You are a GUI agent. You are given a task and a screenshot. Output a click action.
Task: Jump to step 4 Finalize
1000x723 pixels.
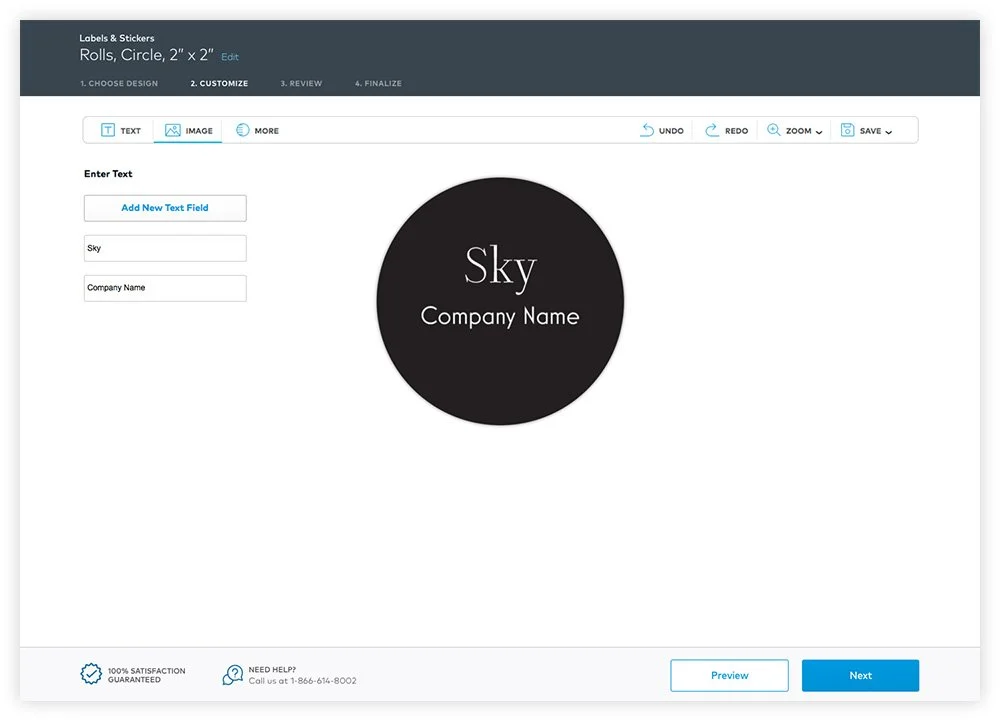pyautogui.click(x=378, y=84)
